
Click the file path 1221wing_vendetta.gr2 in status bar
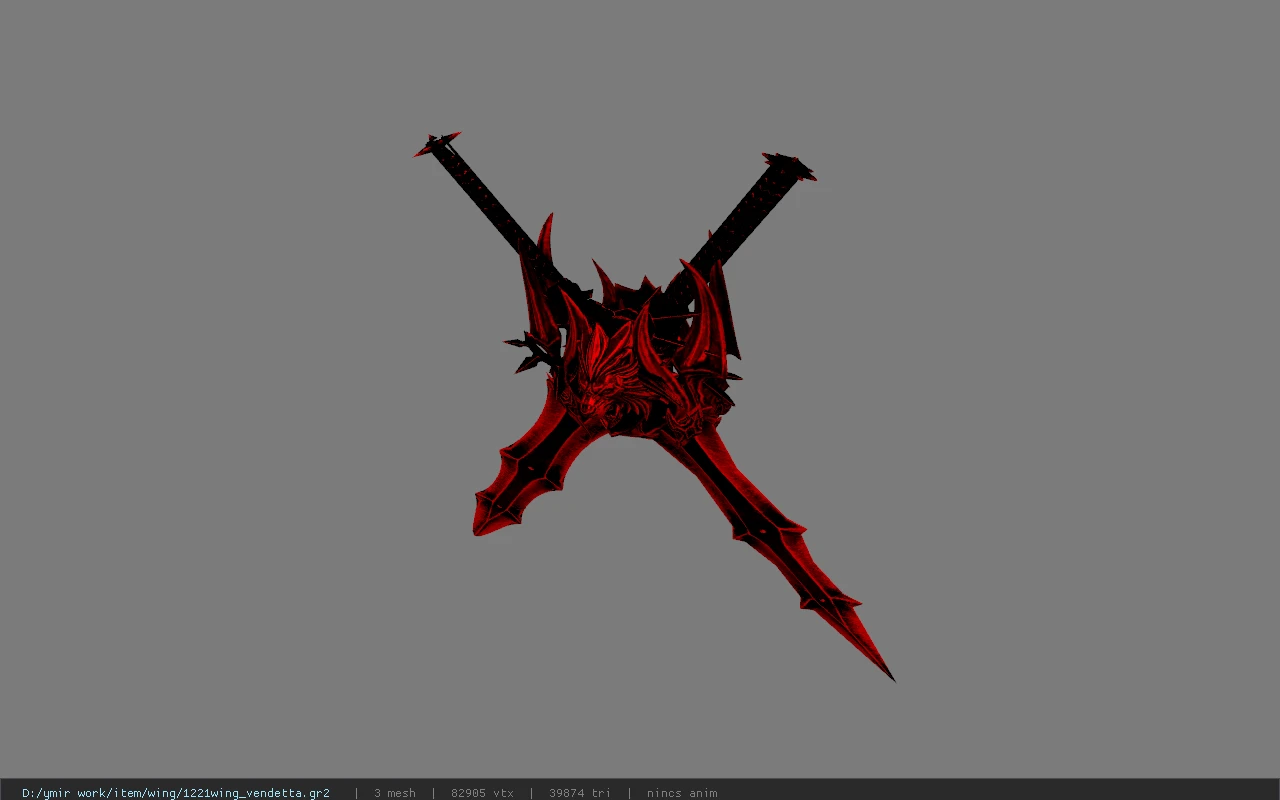pyautogui.click(x=176, y=793)
